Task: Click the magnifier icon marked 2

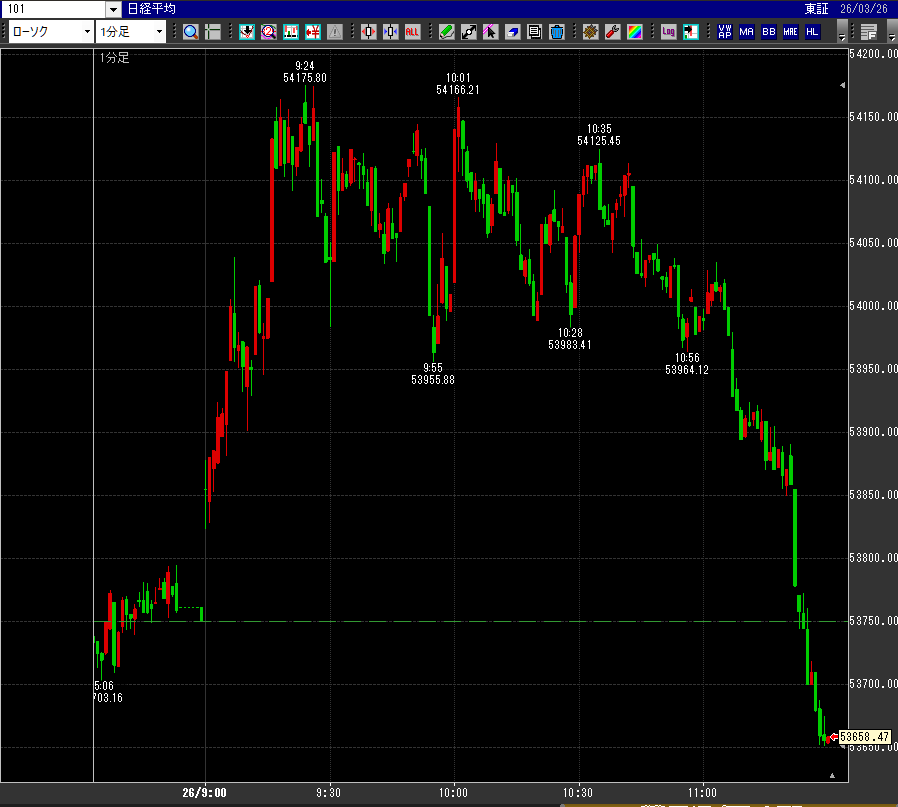Action: (x=269, y=32)
